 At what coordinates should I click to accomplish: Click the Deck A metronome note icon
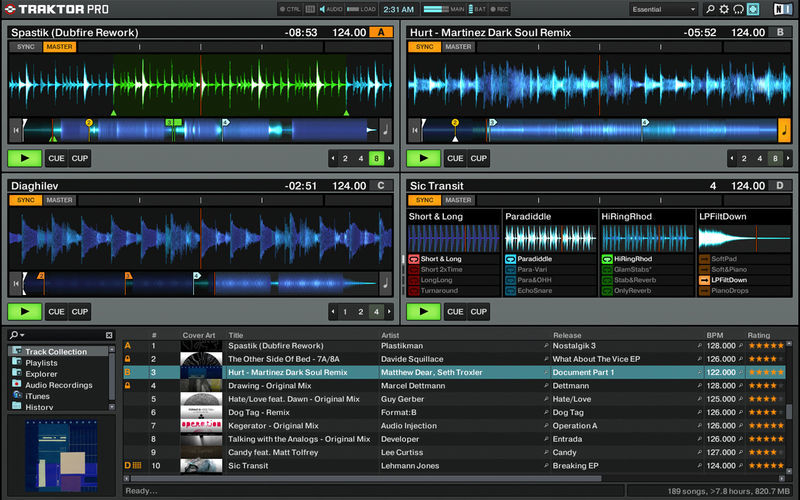coord(385,131)
